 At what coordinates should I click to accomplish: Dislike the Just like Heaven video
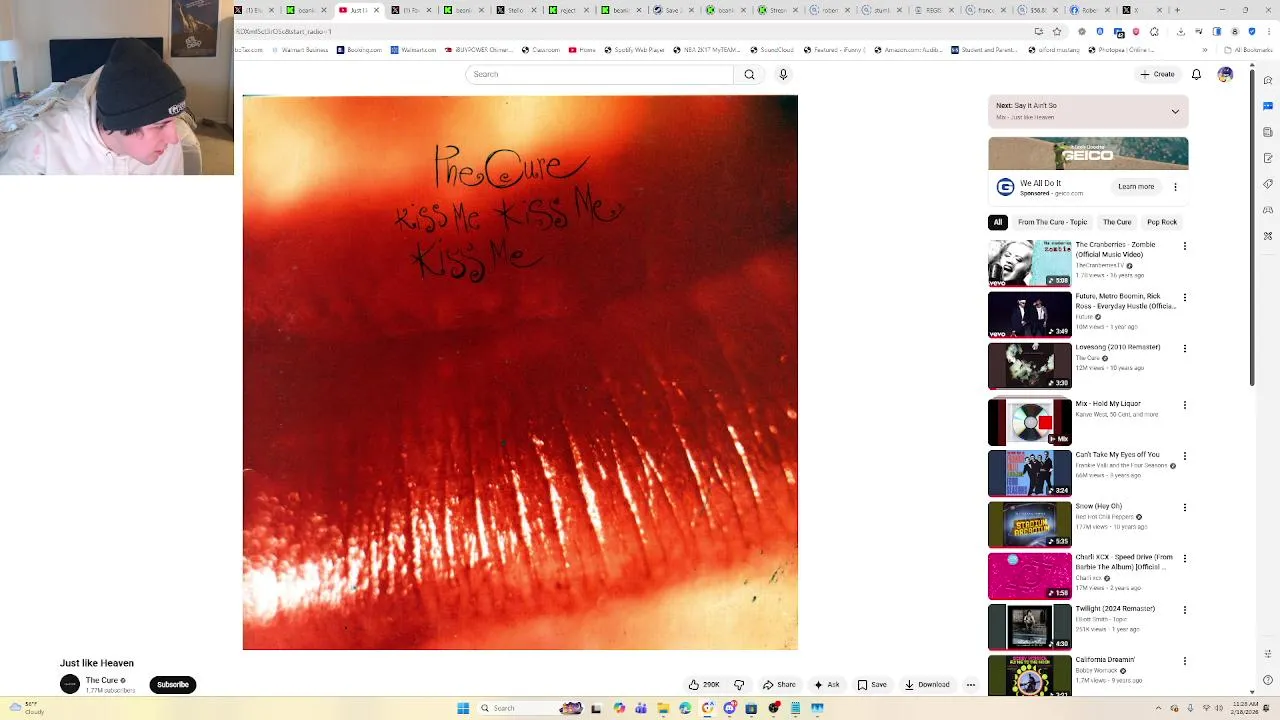tap(739, 685)
